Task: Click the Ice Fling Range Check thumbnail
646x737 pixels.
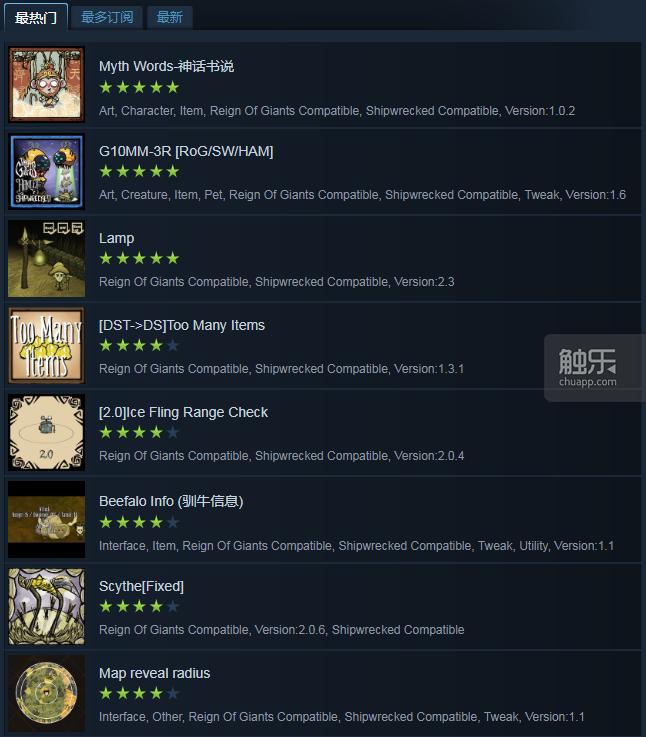Action: coord(47,432)
